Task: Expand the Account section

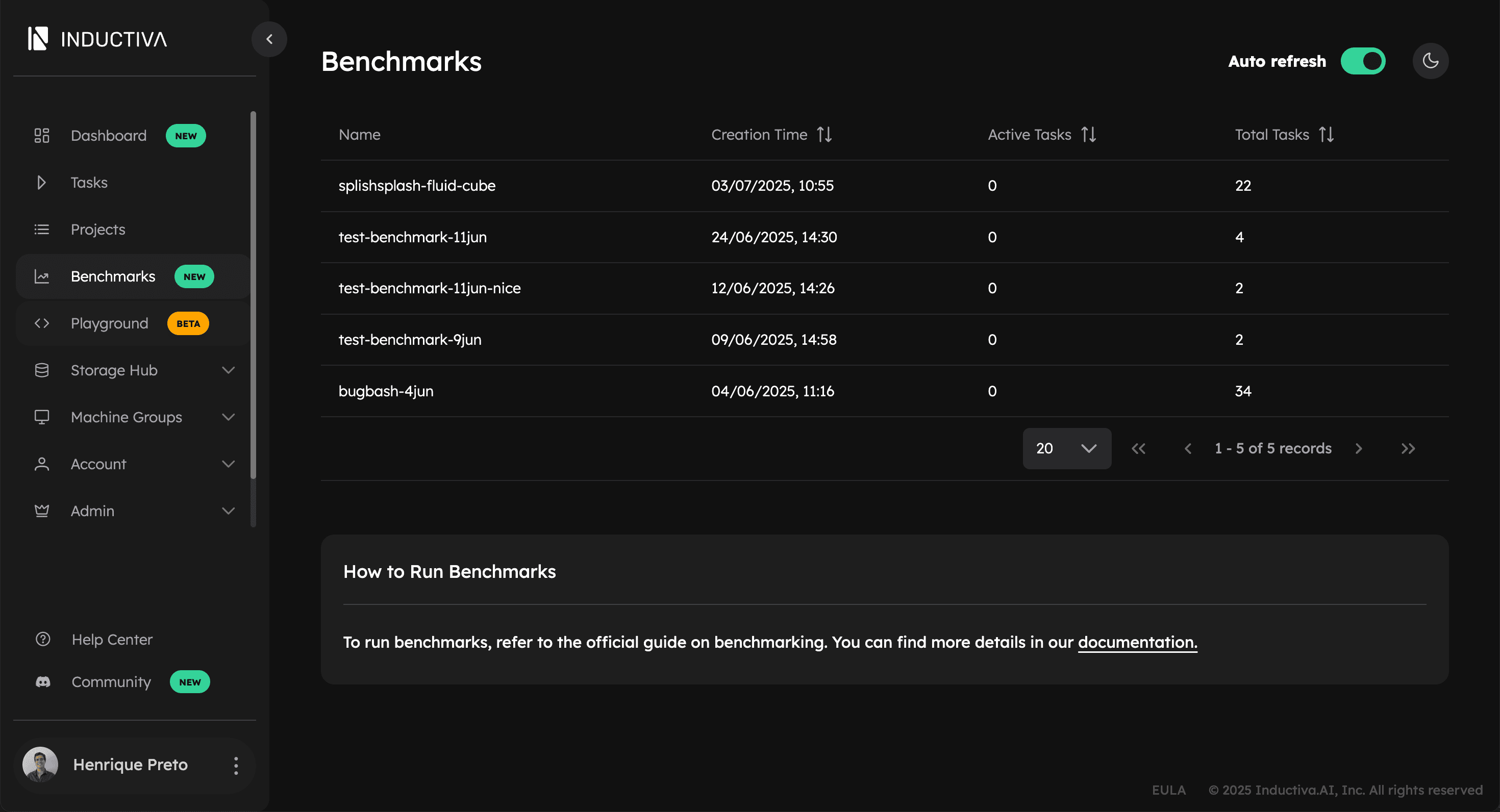Action: 228,464
